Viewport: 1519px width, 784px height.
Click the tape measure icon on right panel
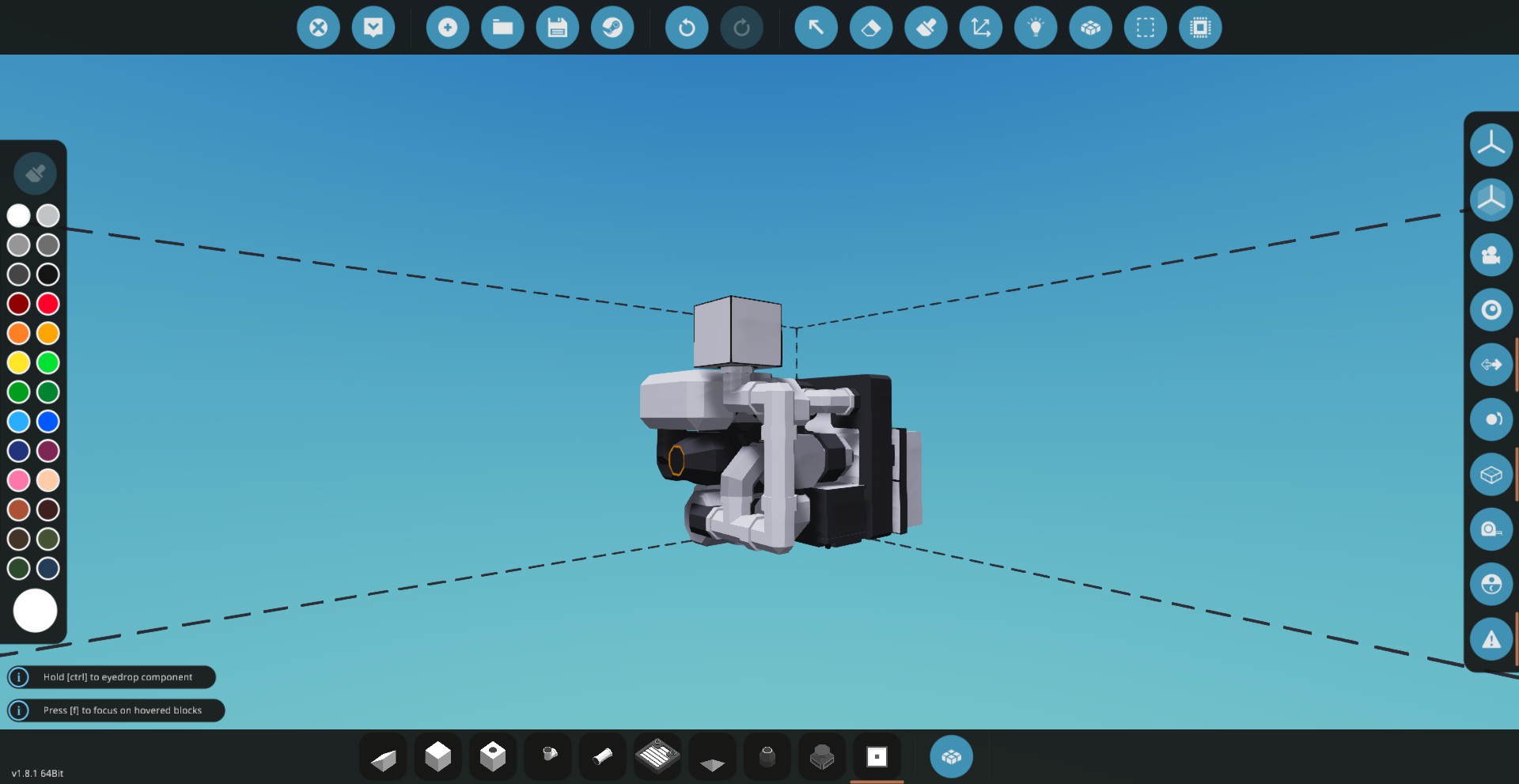pos(1491,529)
